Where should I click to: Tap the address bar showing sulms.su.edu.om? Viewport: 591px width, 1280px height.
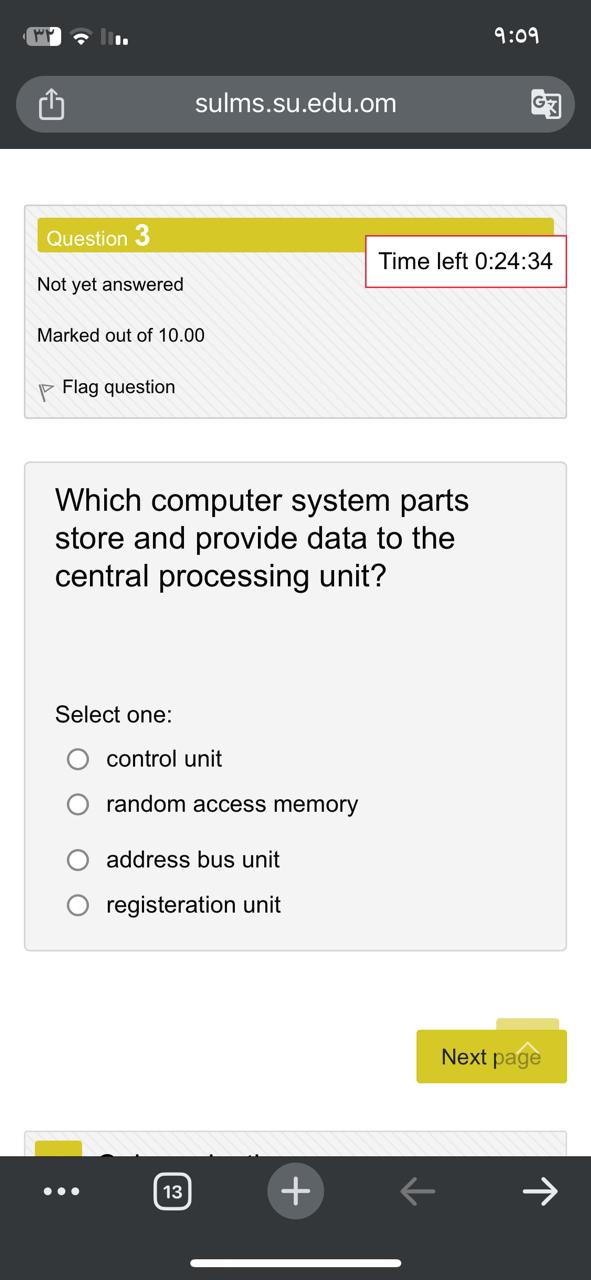pyautogui.click(x=295, y=103)
